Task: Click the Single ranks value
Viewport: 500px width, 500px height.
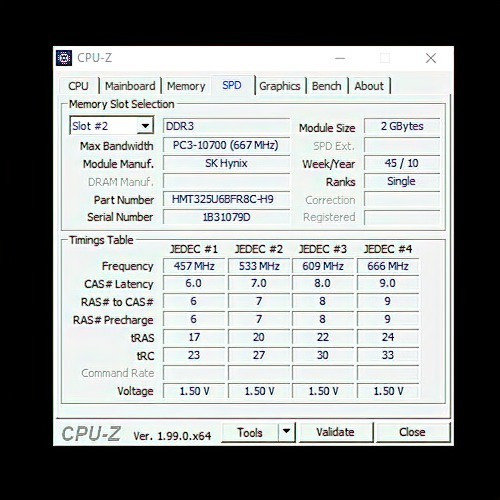Action: tap(402, 181)
